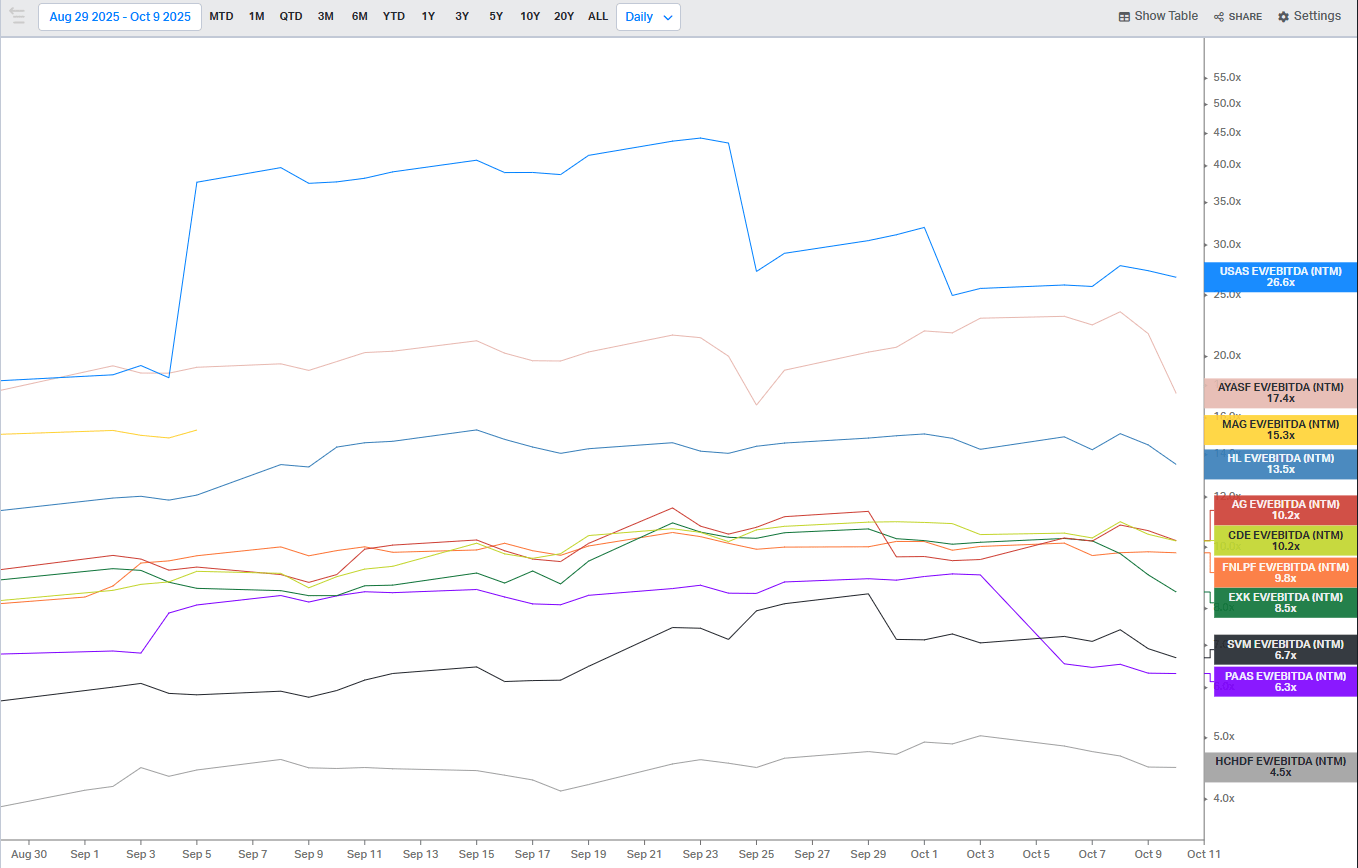1358x868 pixels.
Task: Click the Oct 11 date axis label
Action: pos(1204,855)
